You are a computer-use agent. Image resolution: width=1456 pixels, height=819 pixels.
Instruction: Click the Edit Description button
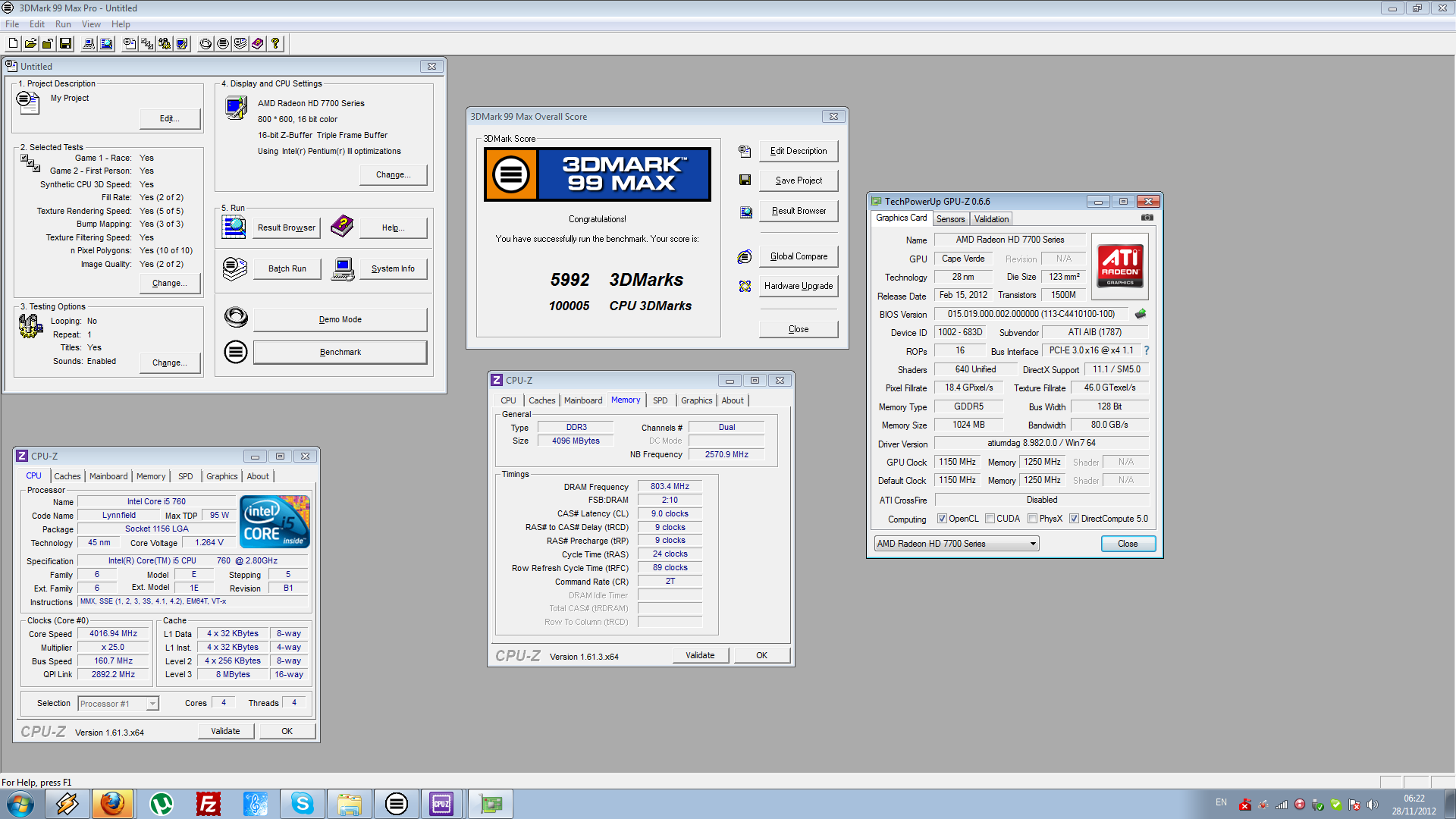click(x=799, y=151)
